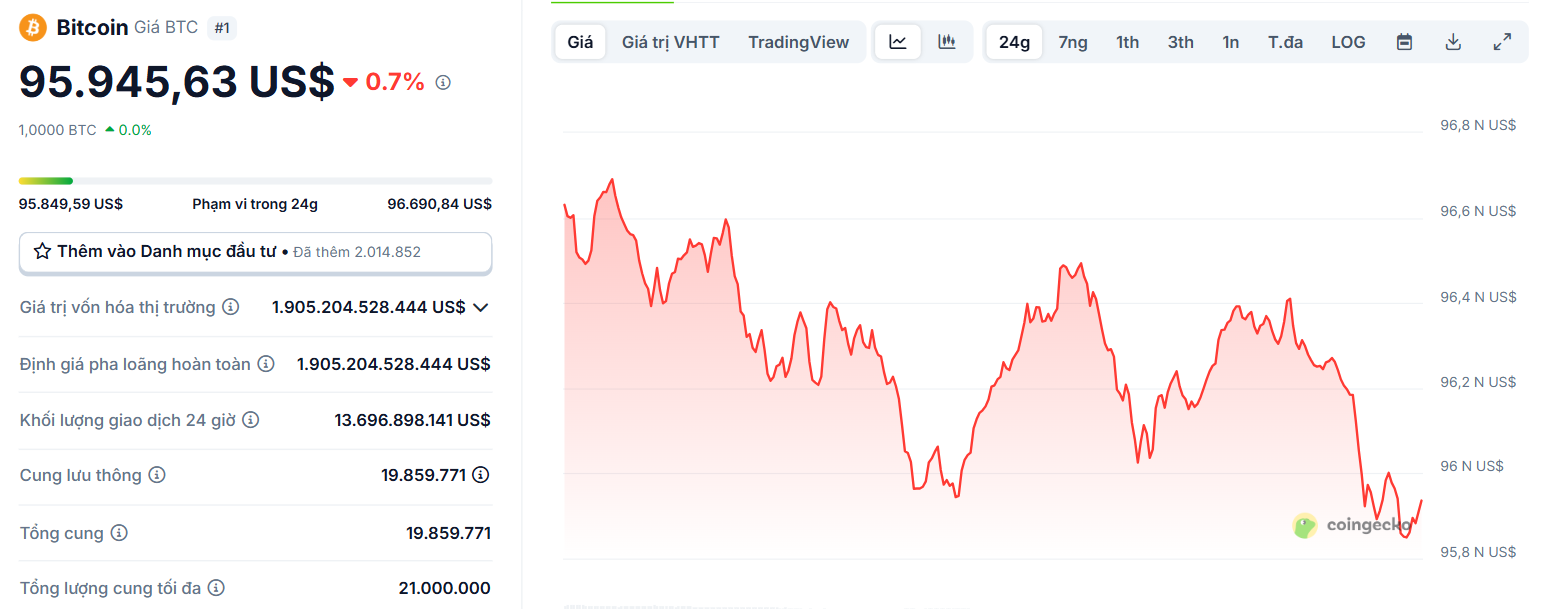Open info icon for Khối lượng giao dịch 24 giờ
The width and height of the screenshot is (1541, 609).
251,420
